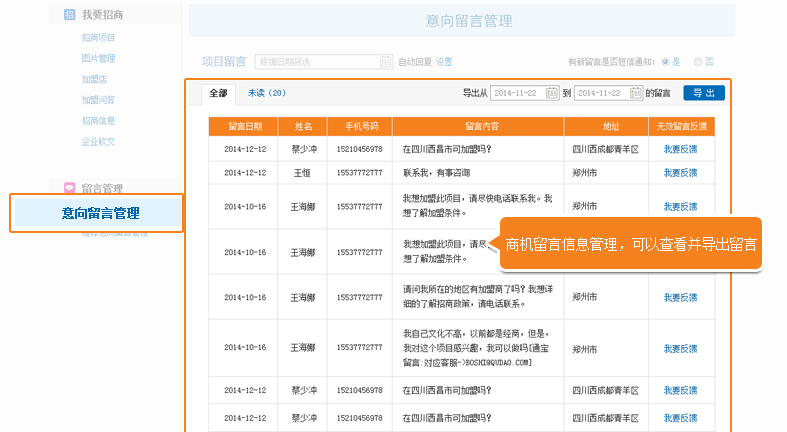Viewport: 787px width, 432px height.
Task: Click 我要反馈 for 王恒 row
Action: (680, 173)
